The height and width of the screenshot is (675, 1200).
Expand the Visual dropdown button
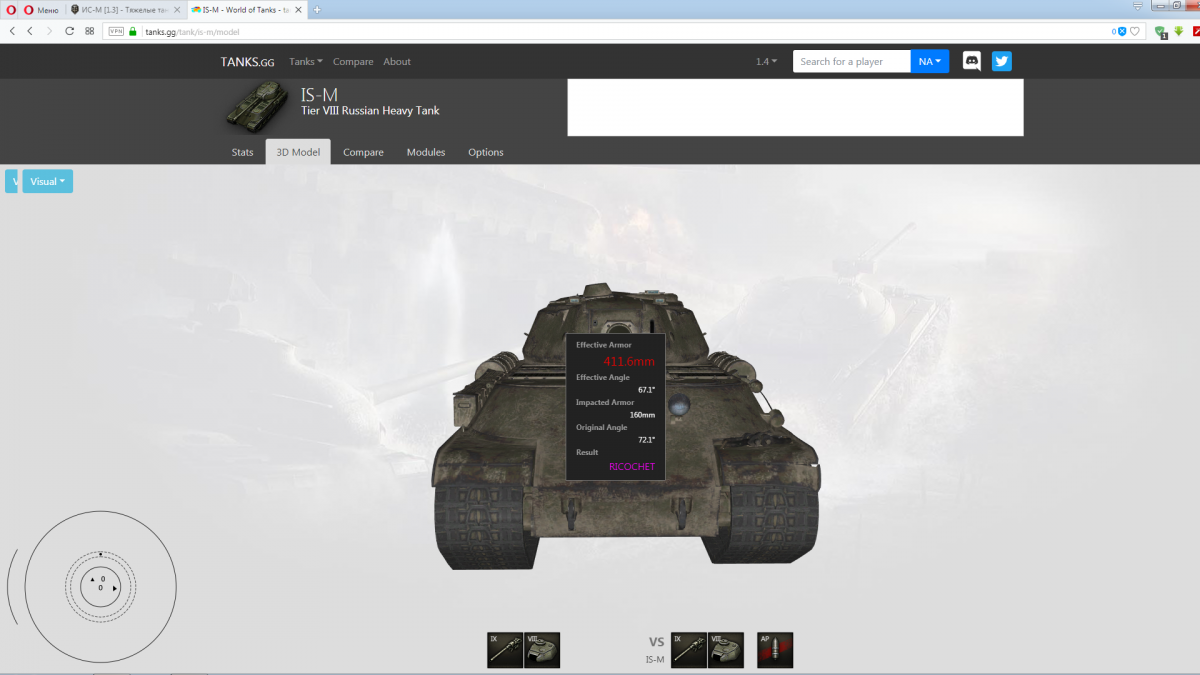(x=47, y=181)
